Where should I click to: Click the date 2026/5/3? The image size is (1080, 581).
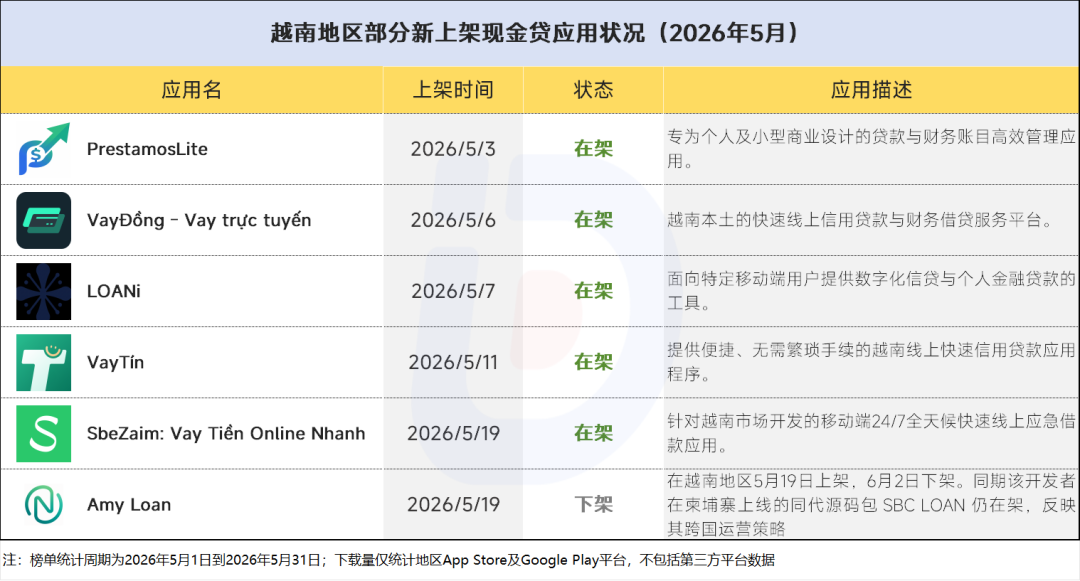(x=453, y=149)
